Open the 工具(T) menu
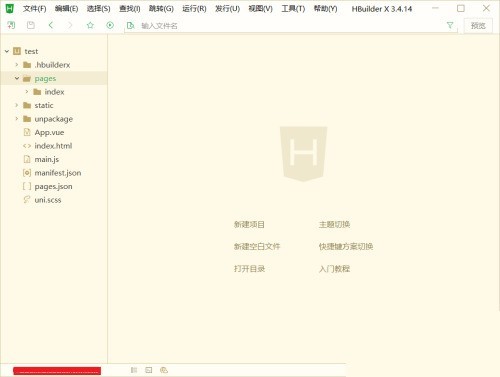500x377 pixels. click(x=293, y=9)
